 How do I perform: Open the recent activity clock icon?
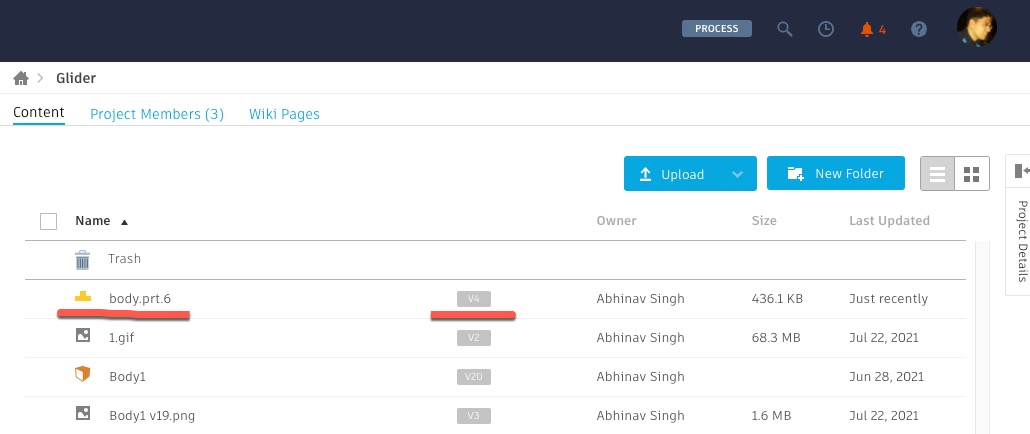coord(826,29)
